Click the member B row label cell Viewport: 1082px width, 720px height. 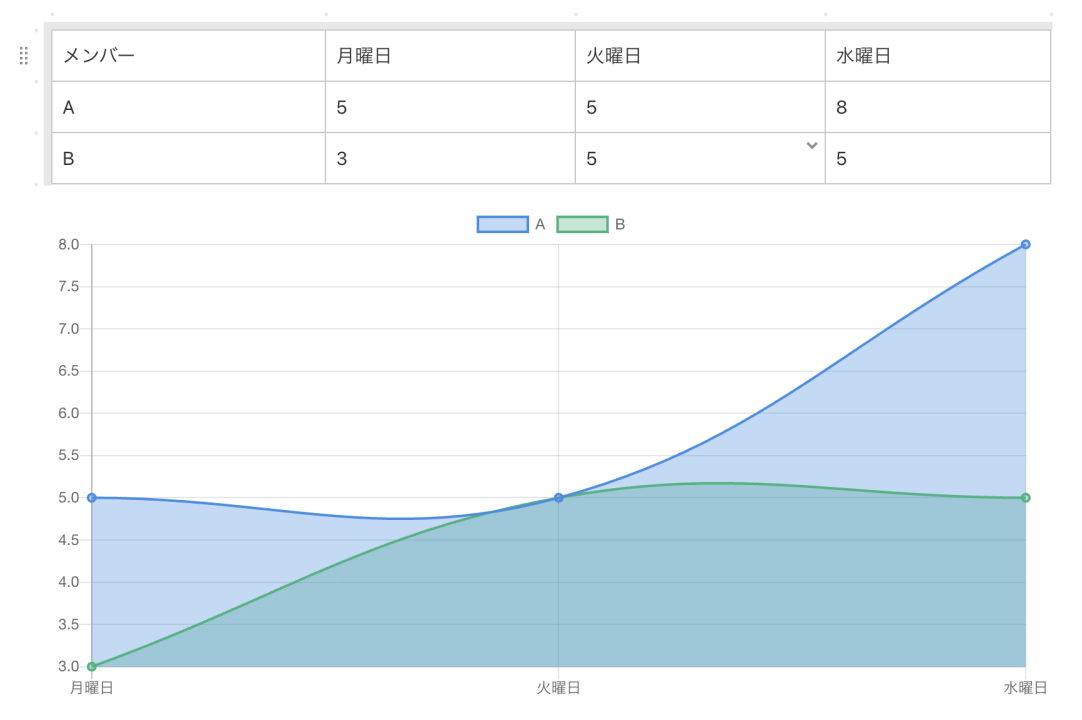188,158
